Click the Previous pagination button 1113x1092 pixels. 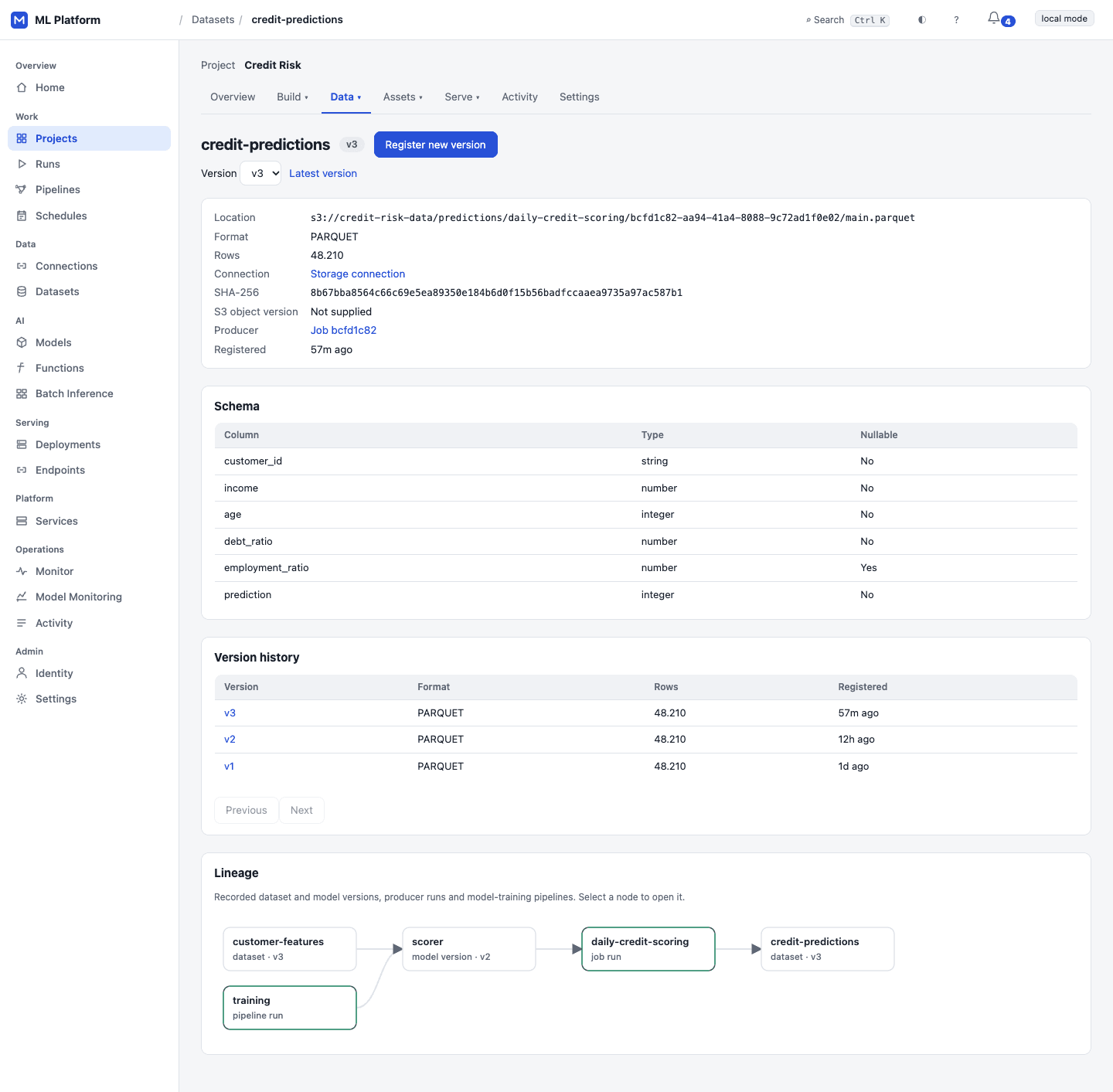(247, 810)
